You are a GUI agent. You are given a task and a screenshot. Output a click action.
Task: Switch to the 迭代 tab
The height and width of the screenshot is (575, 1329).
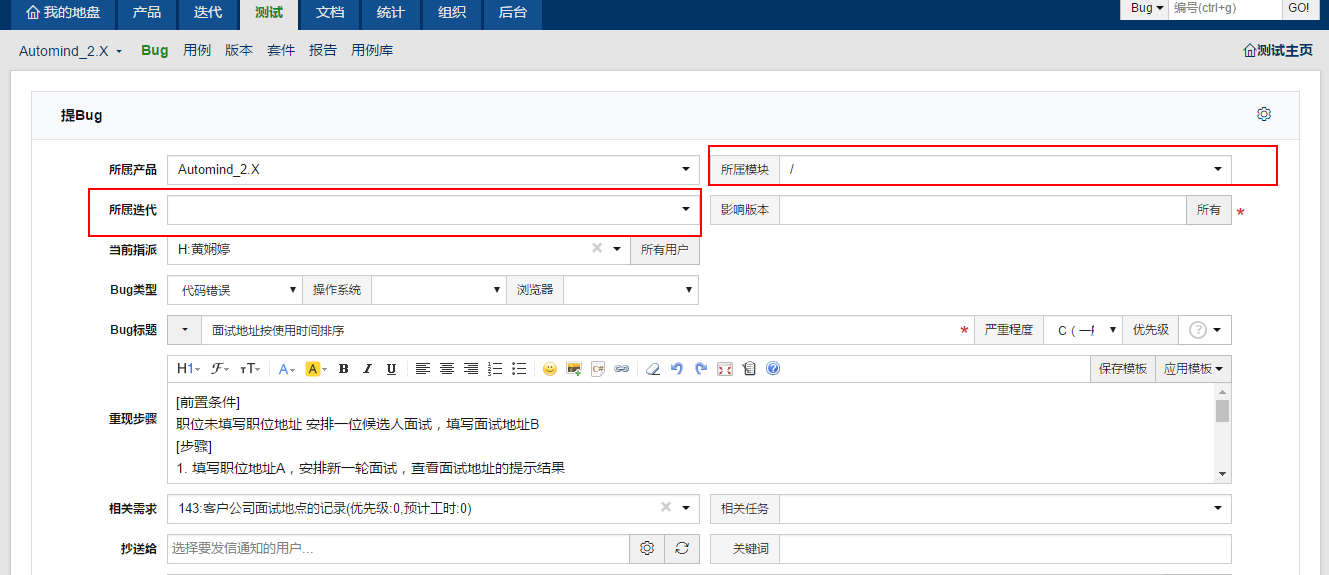[207, 13]
